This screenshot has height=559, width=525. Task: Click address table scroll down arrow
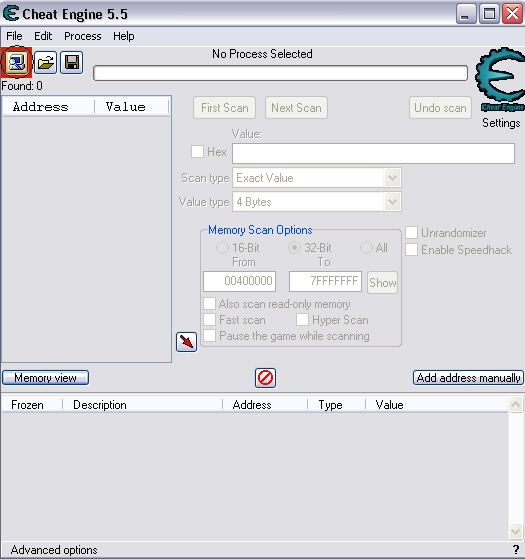click(516, 532)
